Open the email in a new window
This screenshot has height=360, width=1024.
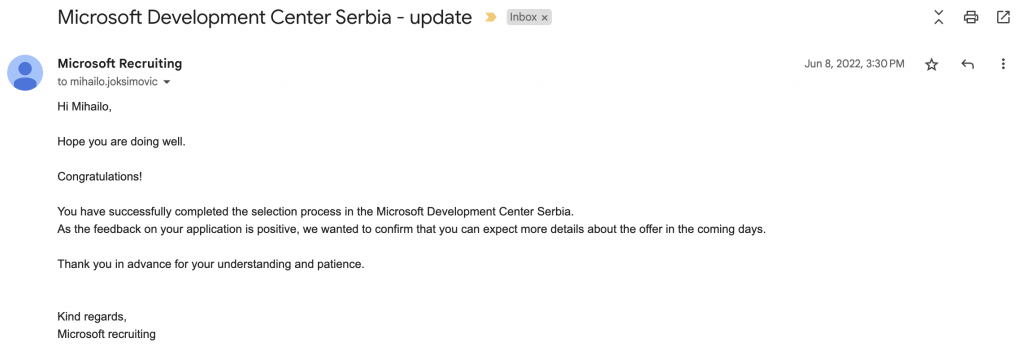pyautogui.click(x=1003, y=18)
